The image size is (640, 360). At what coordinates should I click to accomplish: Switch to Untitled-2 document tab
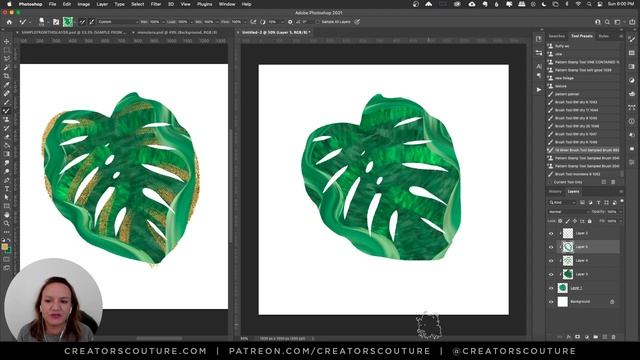[276, 32]
